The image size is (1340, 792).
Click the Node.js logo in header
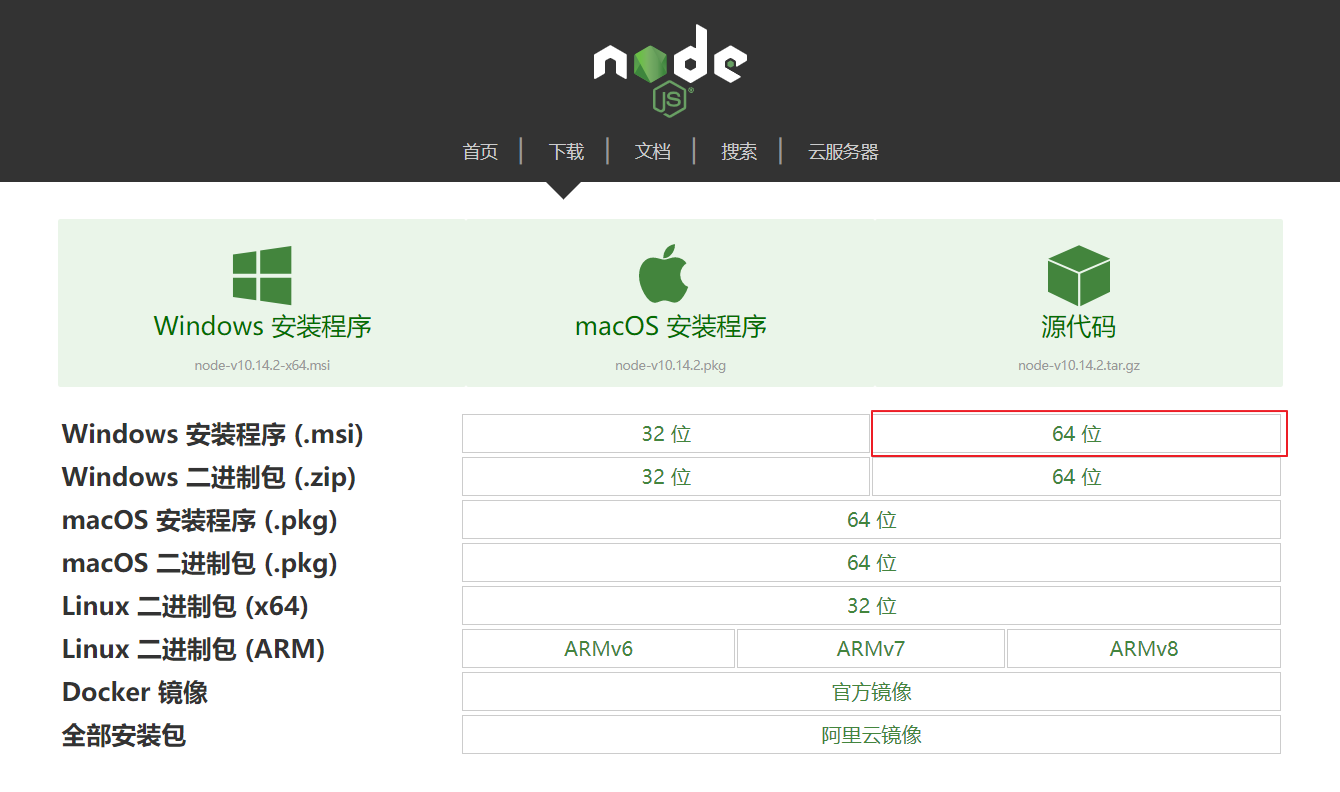670,71
